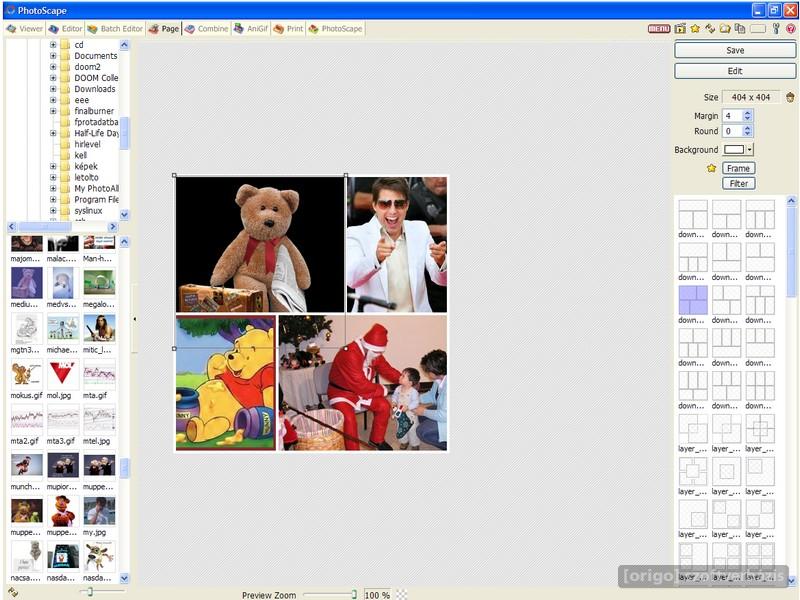Click the yellow star toolbar icon beside MENU

click(x=695, y=29)
